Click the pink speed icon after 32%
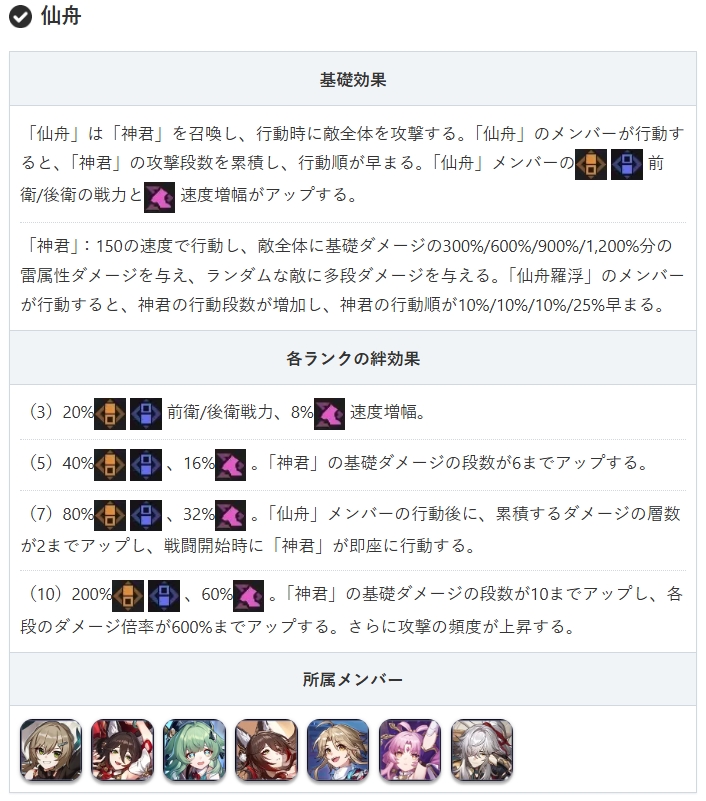The image size is (706, 801). 230,515
